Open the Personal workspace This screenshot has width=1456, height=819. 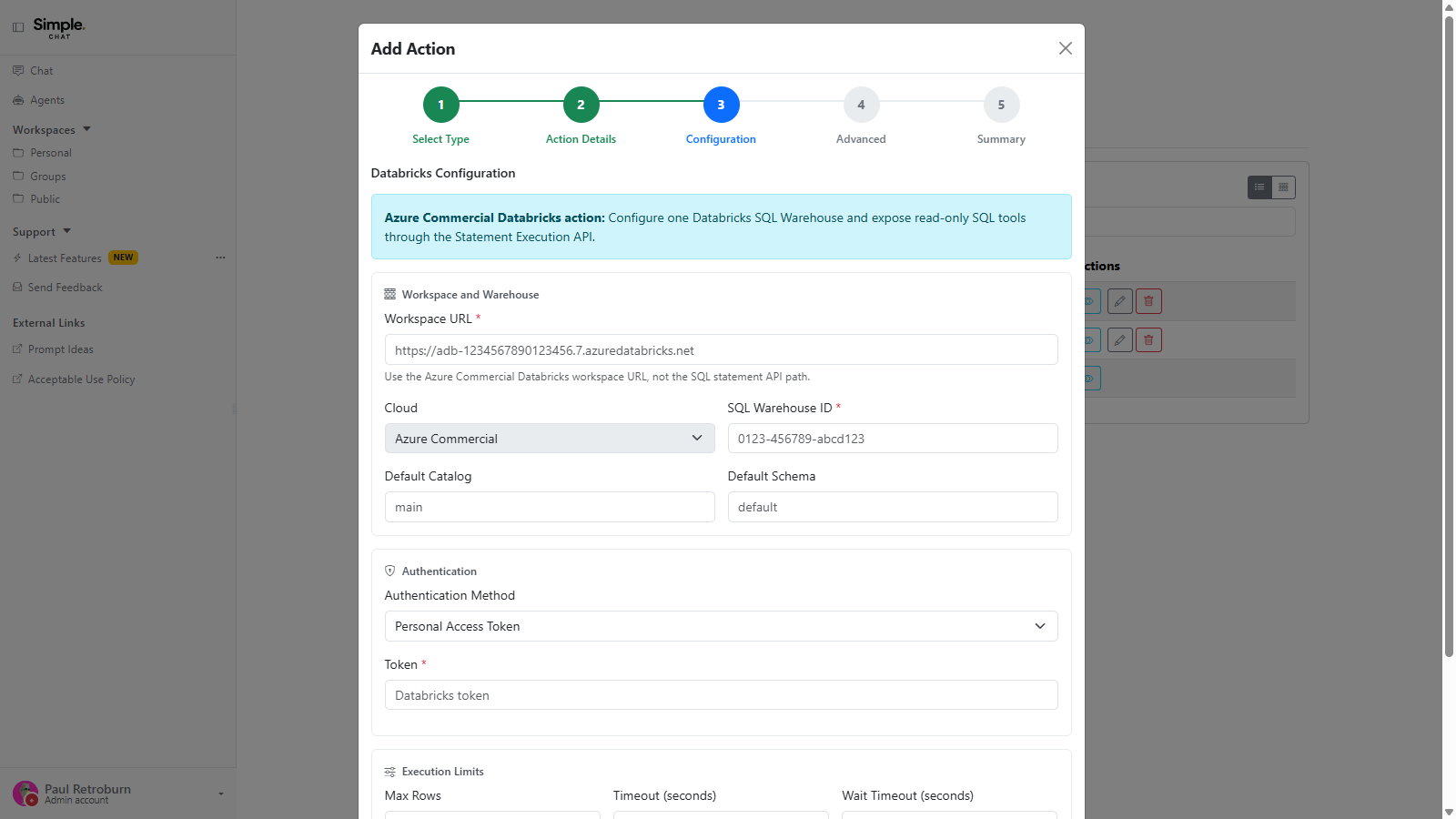click(50, 153)
